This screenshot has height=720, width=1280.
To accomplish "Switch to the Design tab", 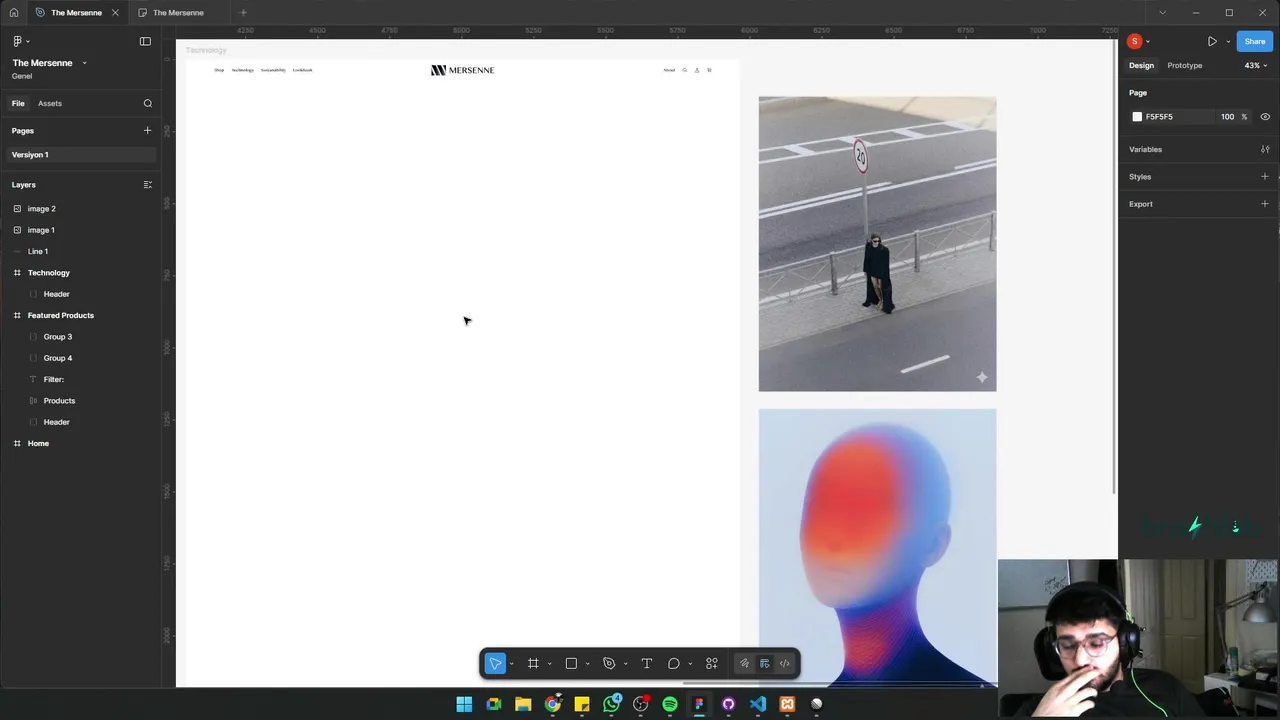I will point(1141,65).
